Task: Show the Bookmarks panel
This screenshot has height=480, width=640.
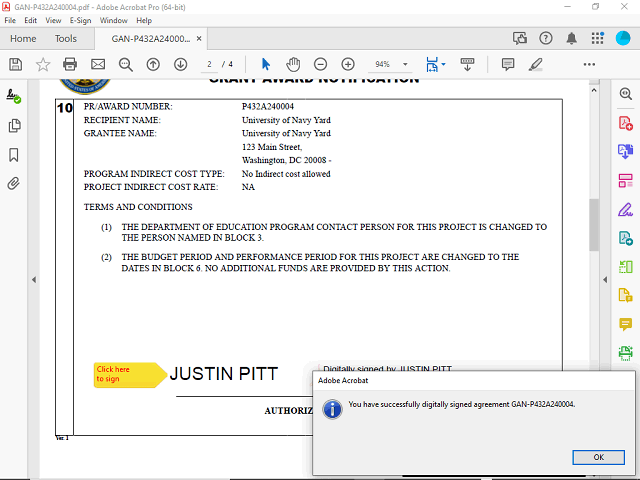Action: tap(14, 155)
